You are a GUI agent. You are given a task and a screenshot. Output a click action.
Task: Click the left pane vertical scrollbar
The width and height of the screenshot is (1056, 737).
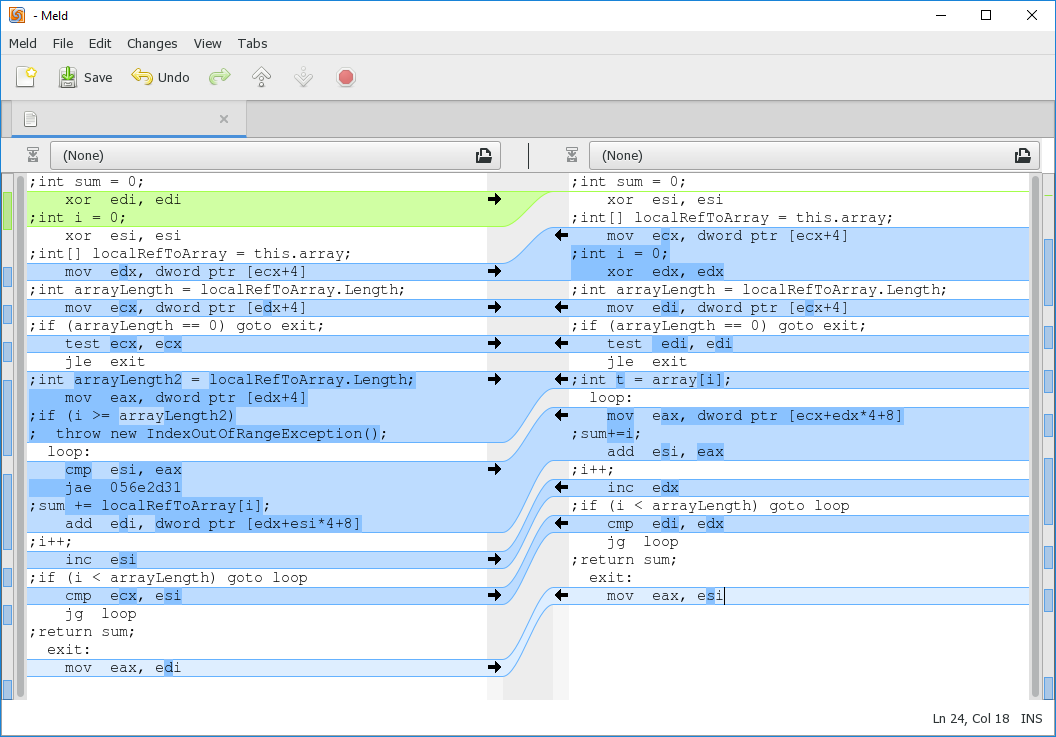point(21,436)
